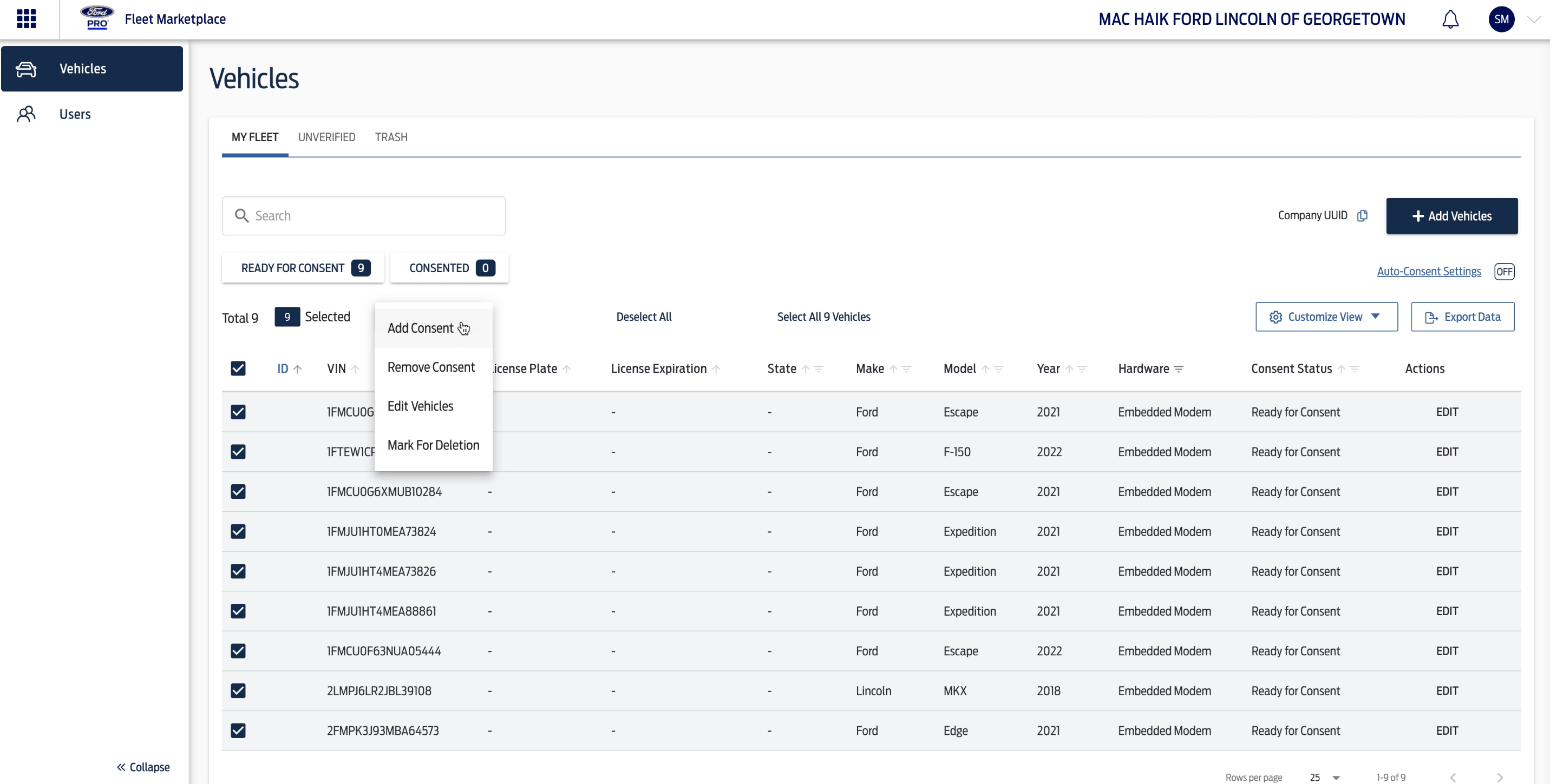Viewport: 1550px width, 784px height.
Task: Choose Mark For Deletion from the menu
Action: (433, 444)
